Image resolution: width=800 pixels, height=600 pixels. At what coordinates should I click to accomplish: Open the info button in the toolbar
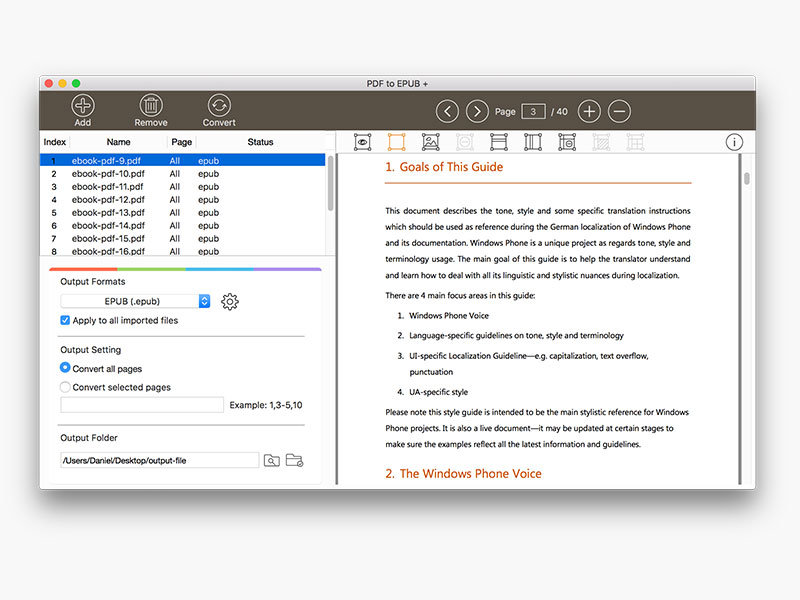[x=734, y=142]
